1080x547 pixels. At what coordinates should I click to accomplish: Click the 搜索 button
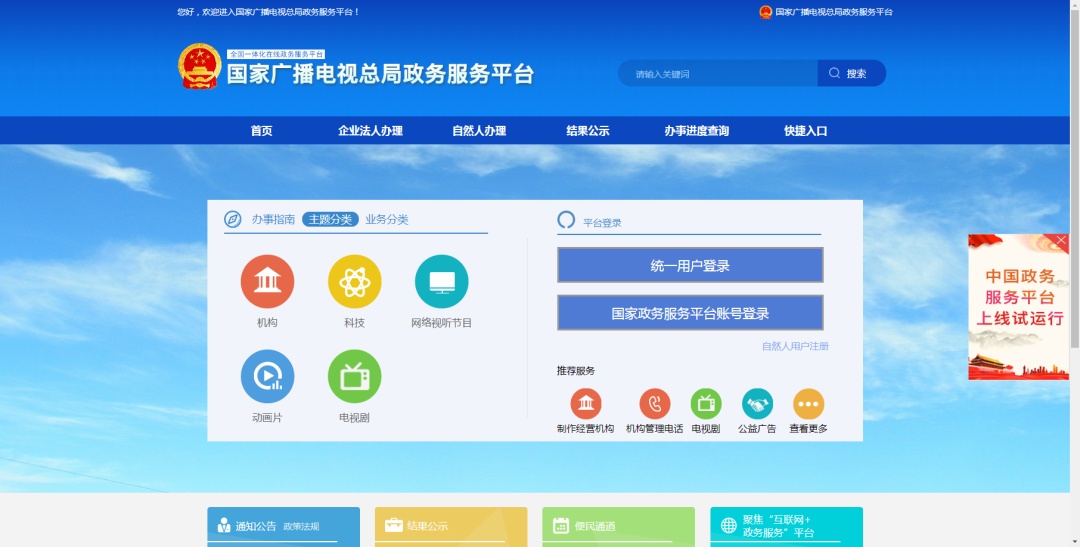point(851,73)
